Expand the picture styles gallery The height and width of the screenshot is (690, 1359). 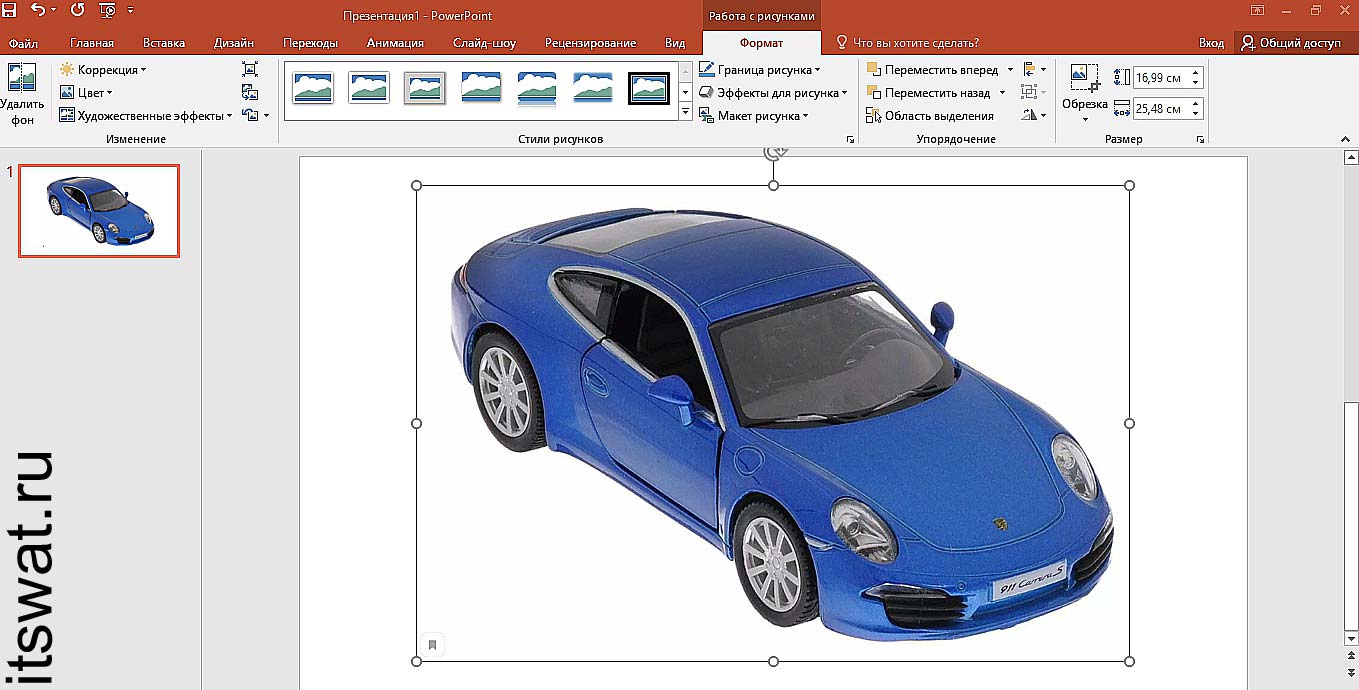[x=686, y=113]
